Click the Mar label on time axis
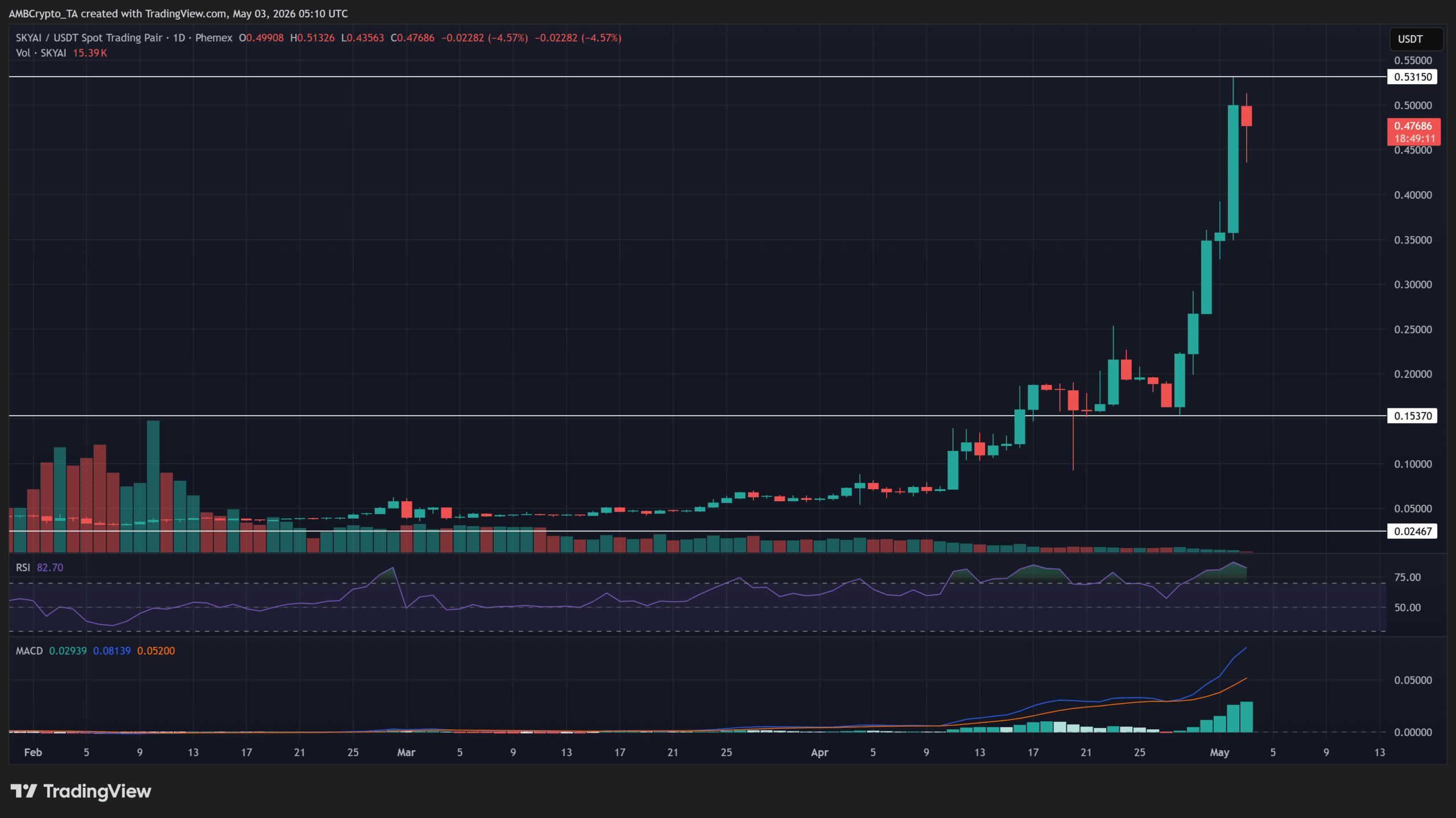 pos(406,752)
